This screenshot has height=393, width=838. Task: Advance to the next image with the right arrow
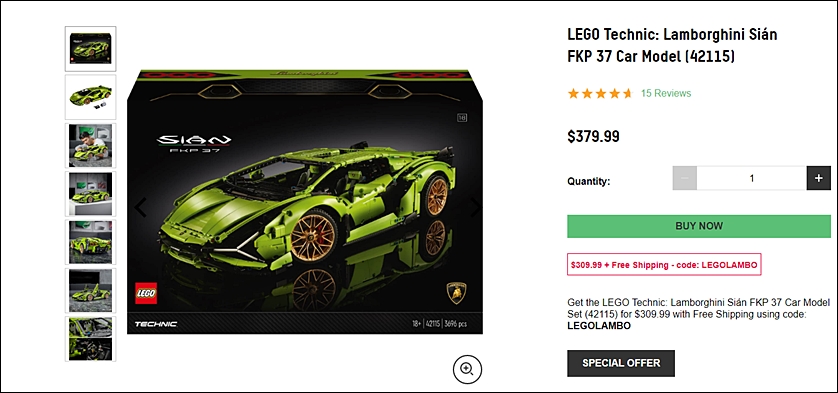point(475,207)
